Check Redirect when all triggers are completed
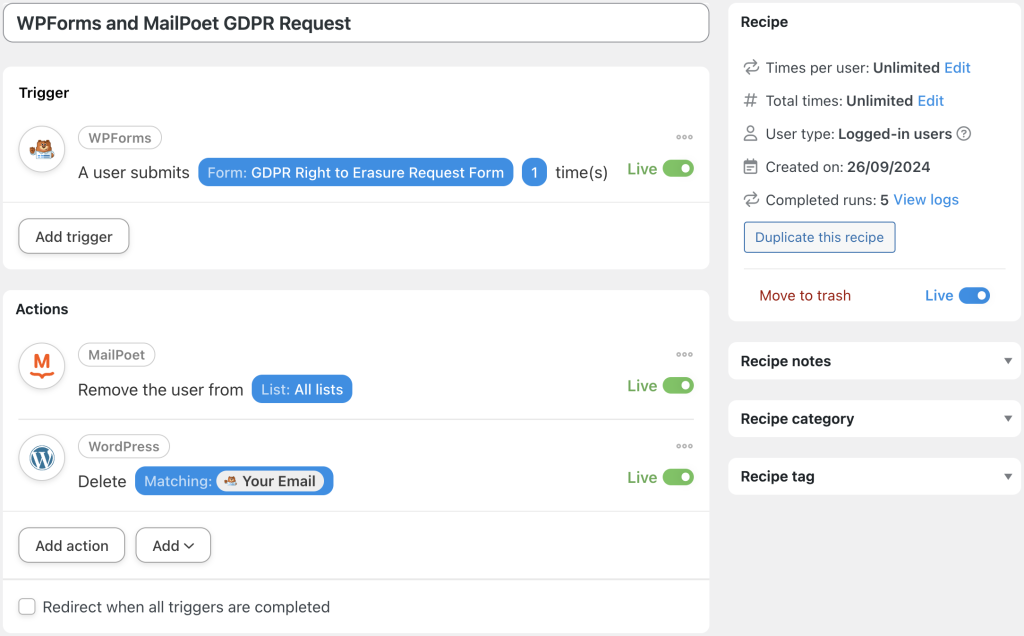The image size is (1024, 636). (x=26, y=607)
